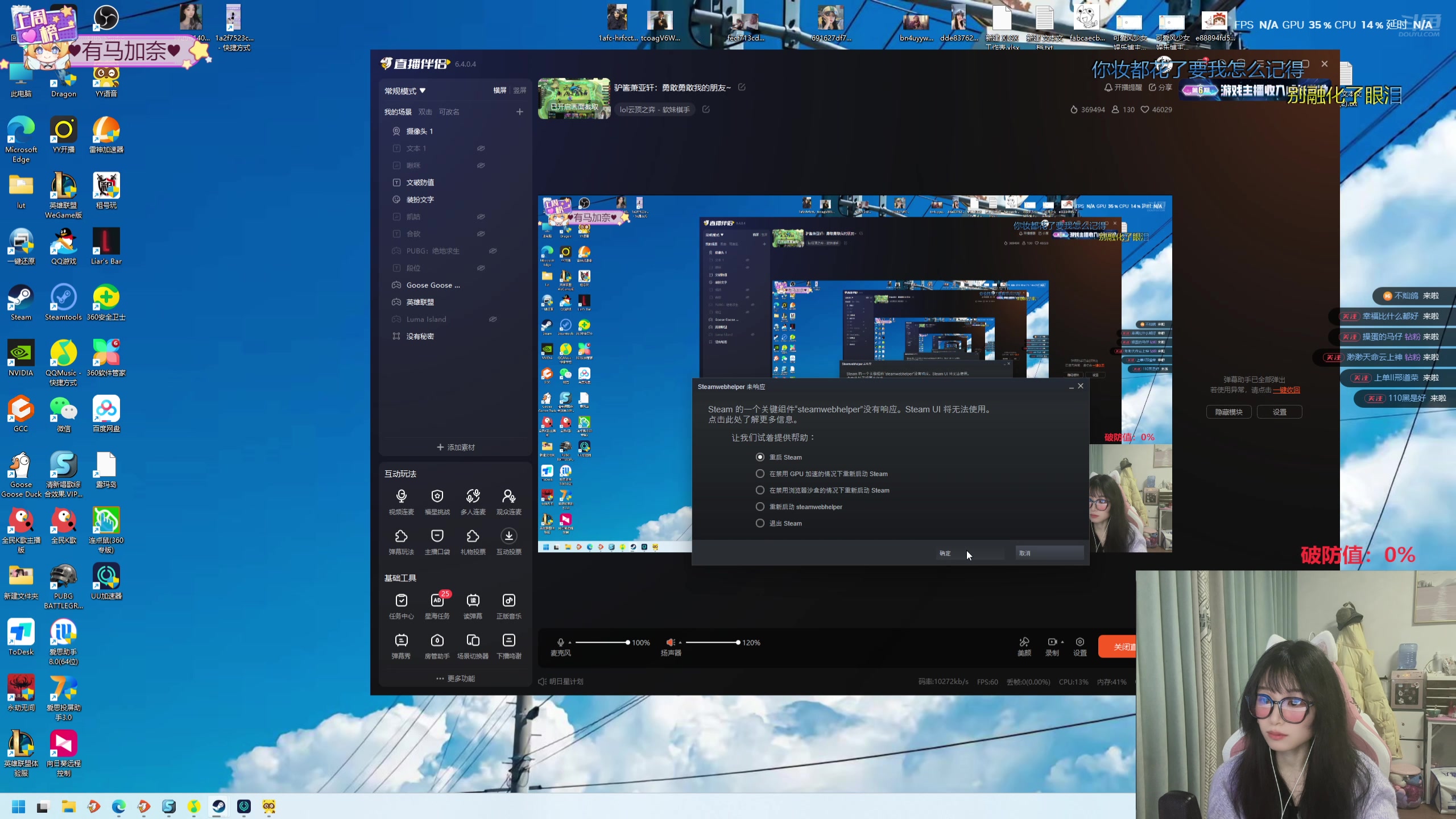
Task: Switch to 竖屏 portrait tab
Action: [x=519, y=90]
